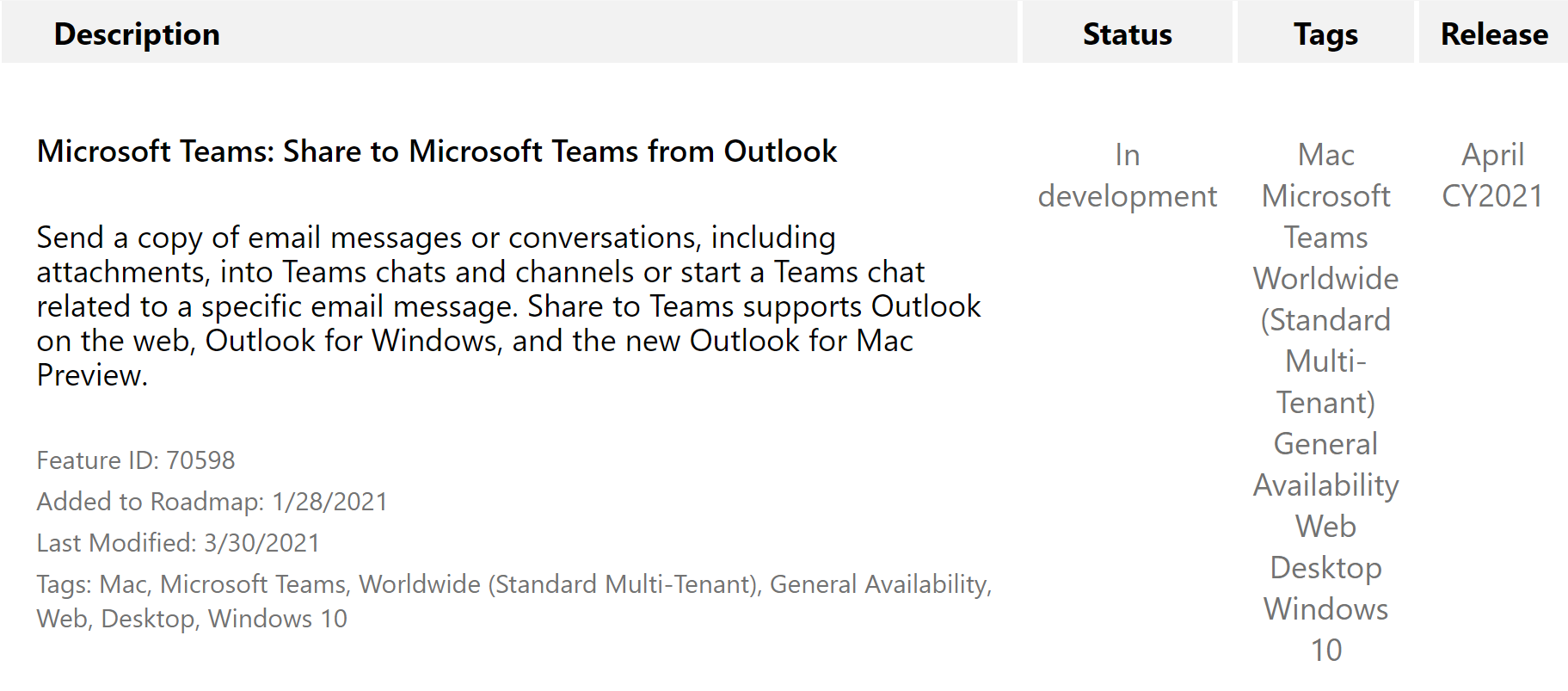Select the Tags column header
The image size is (1568, 691).
(1325, 34)
